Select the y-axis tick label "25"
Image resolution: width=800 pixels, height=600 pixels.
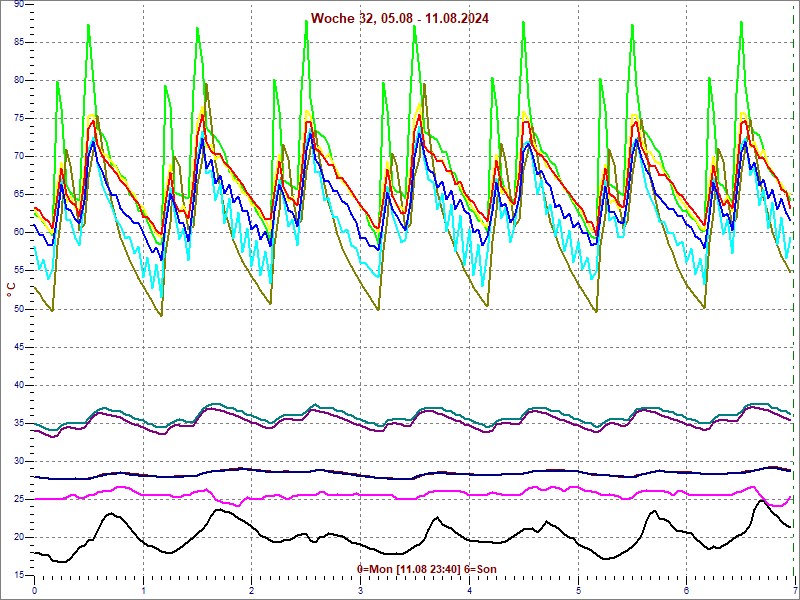point(18,499)
